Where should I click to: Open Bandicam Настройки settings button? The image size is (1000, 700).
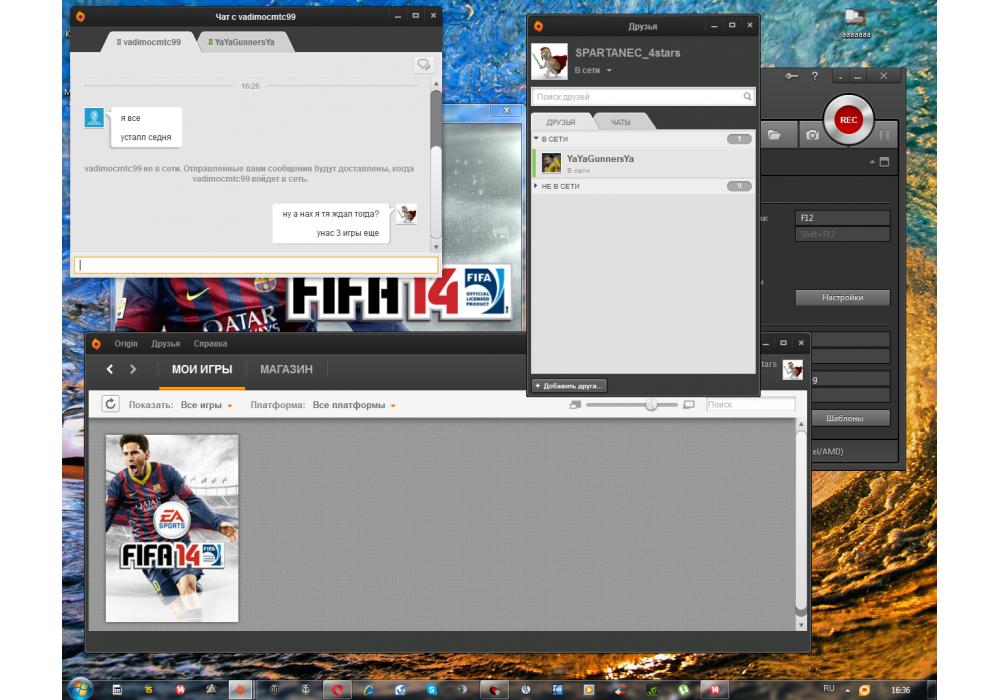coord(842,297)
